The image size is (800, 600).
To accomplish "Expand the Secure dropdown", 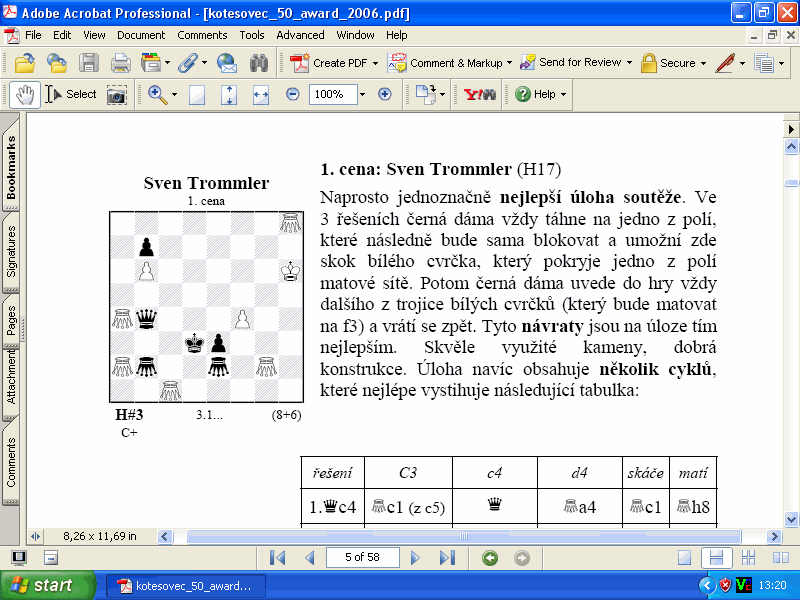I will point(703,63).
